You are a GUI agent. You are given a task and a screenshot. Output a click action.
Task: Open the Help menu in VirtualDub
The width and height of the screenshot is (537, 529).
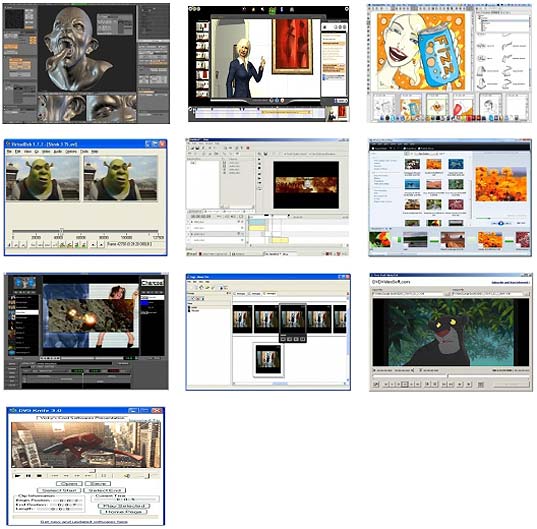click(x=95, y=151)
